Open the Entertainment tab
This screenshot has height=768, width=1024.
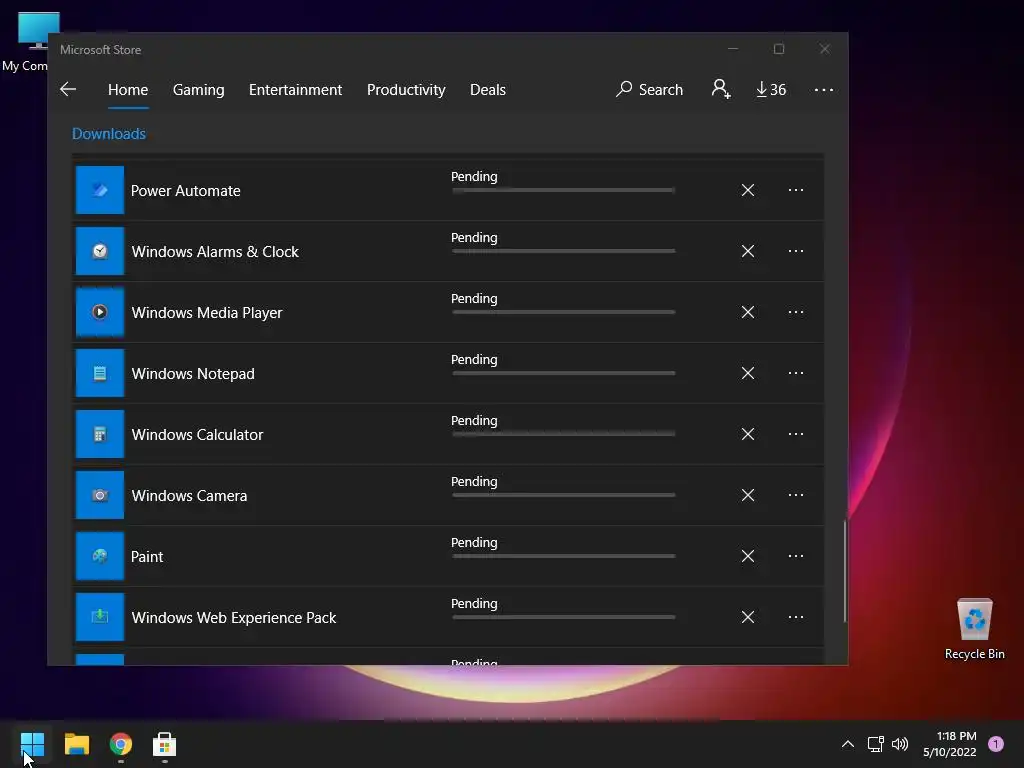(295, 89)
